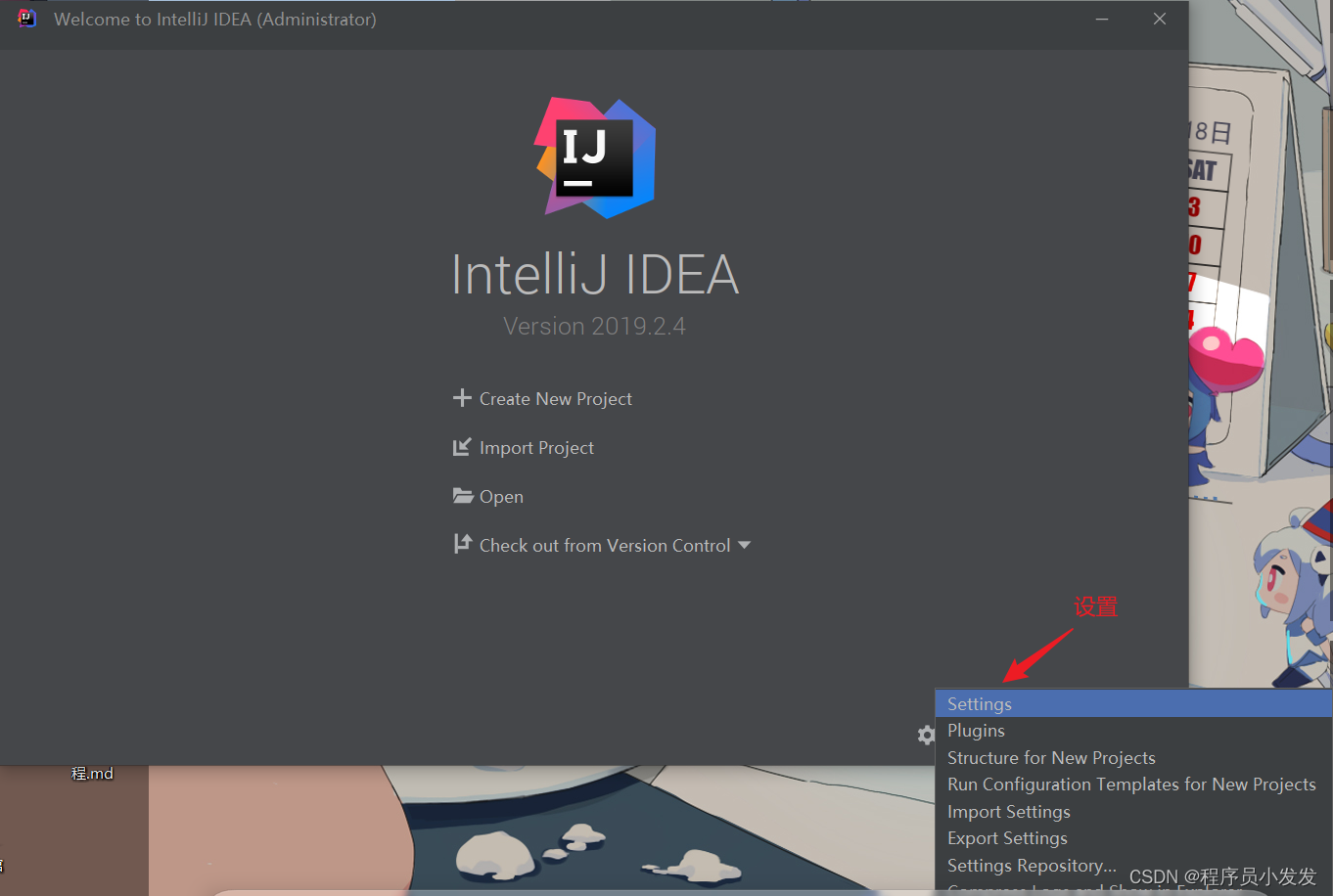Select Settings from the menu

1133,704
